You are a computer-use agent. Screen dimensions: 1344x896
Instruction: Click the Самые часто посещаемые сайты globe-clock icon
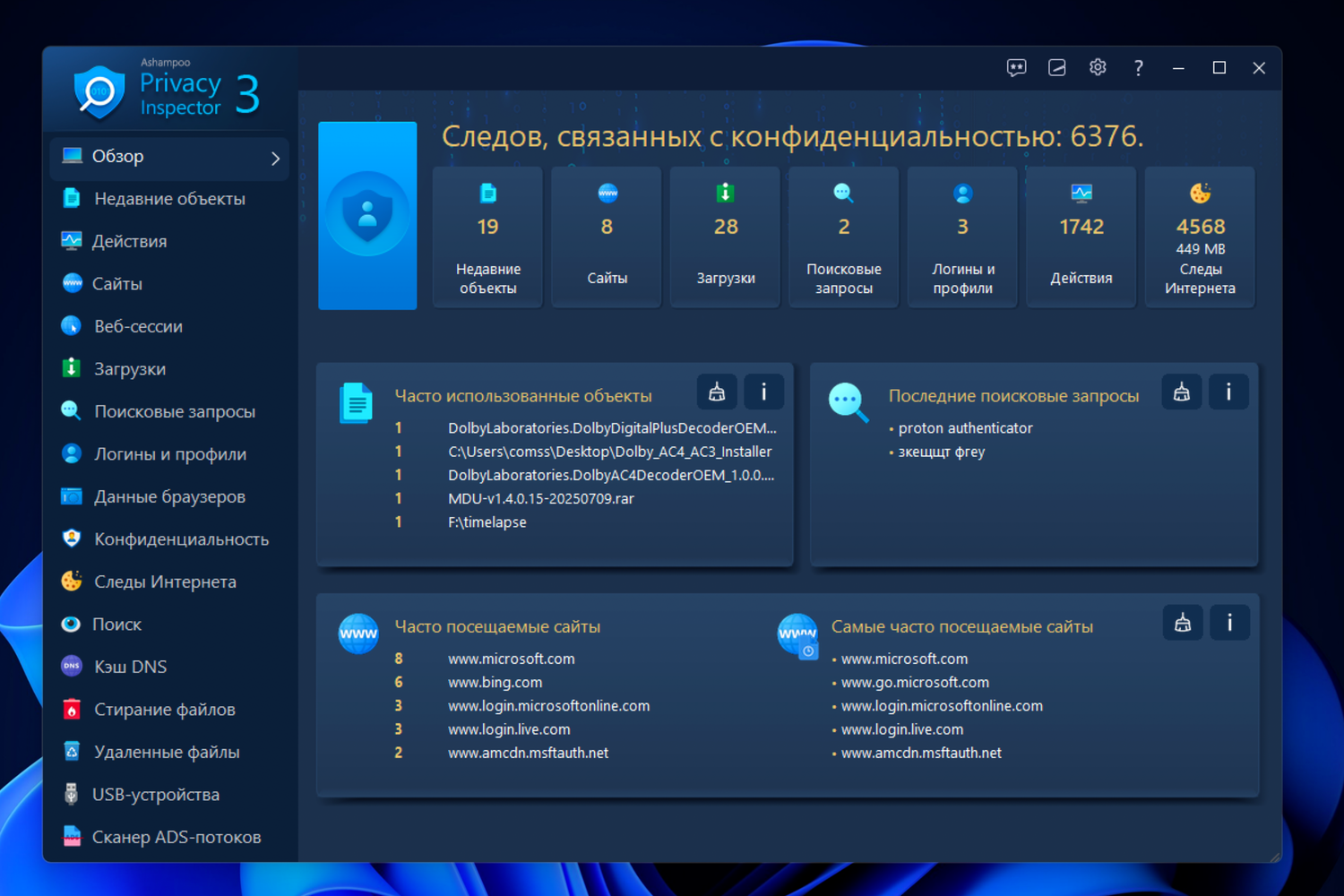[797, 635]
